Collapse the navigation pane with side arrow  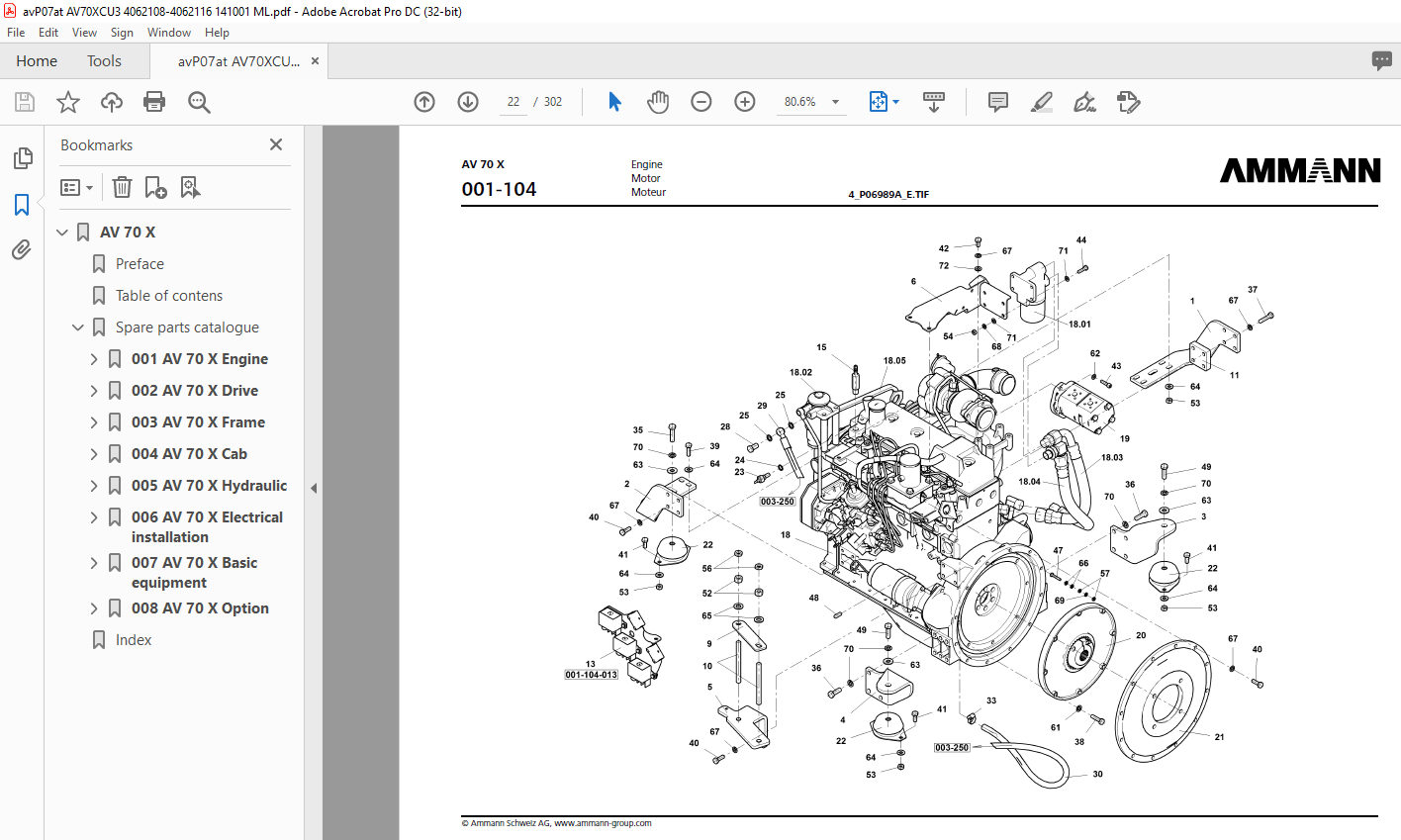click(314, 488)
